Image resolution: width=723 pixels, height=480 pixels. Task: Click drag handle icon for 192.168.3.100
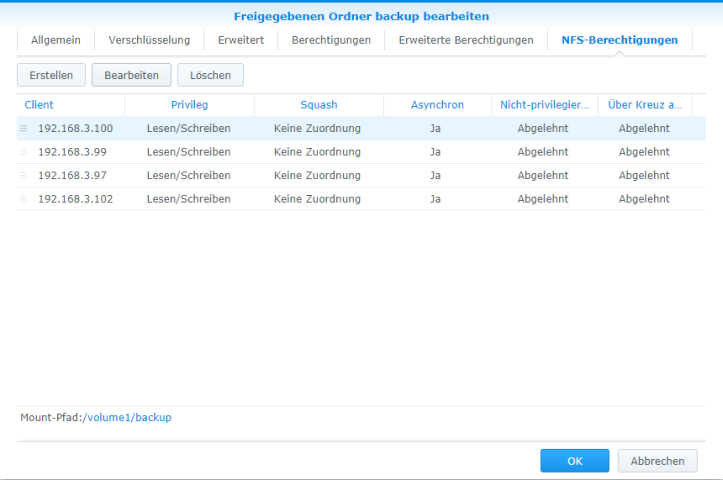tap(24, 129)
